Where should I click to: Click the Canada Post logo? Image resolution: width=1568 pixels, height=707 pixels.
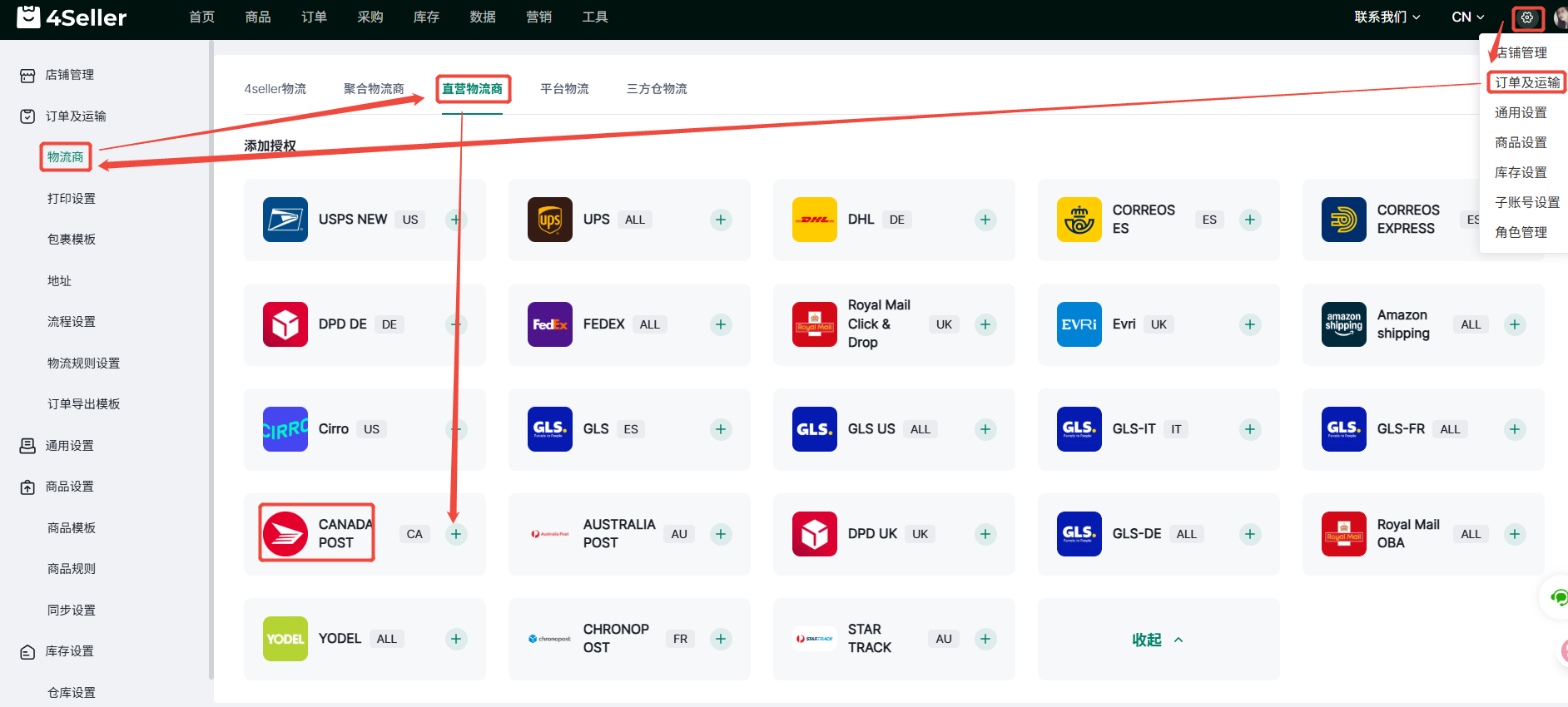(x=285, y=534)
